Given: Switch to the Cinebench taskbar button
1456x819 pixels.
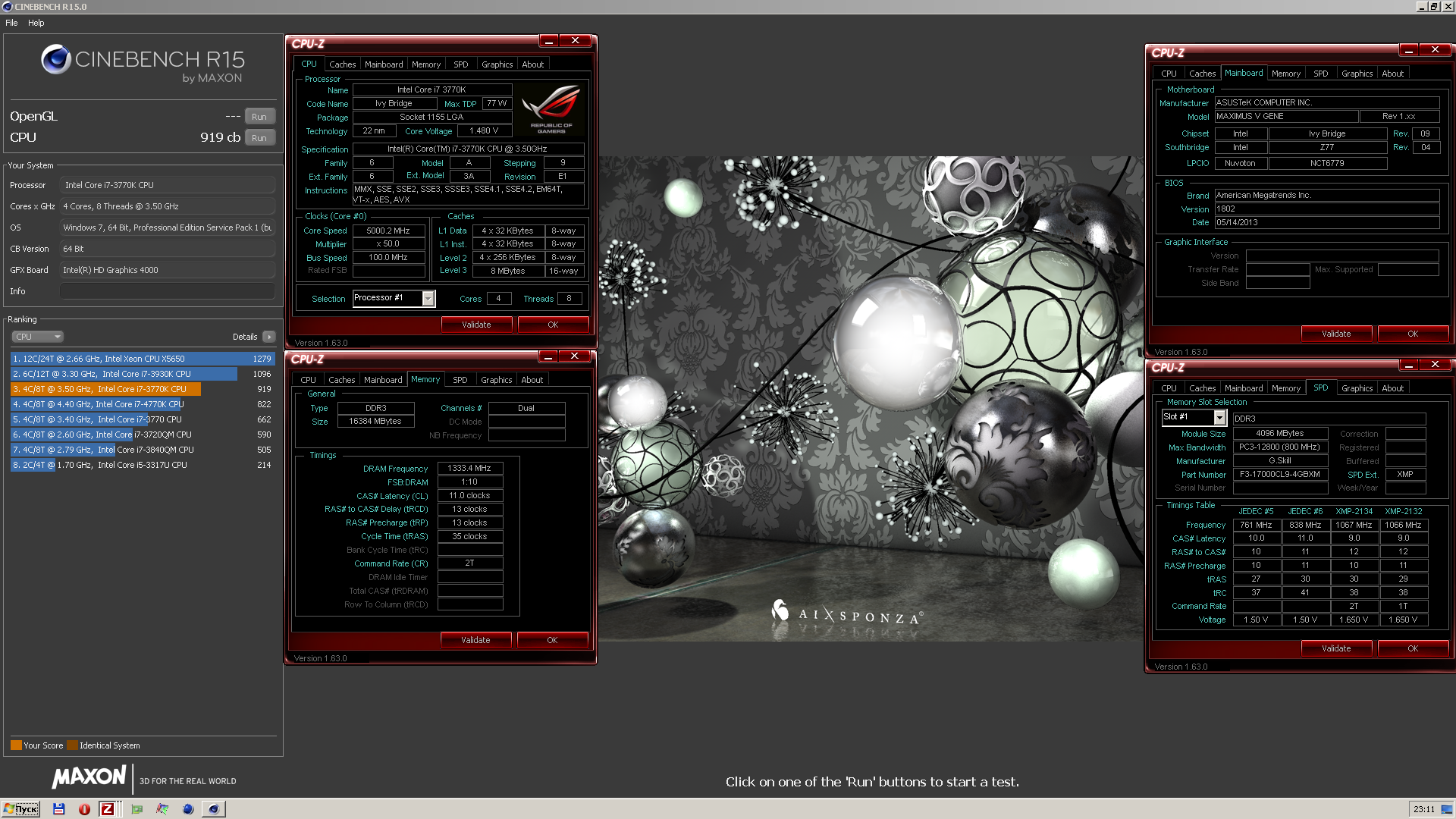Looking at the screenshot, I should tap(214, 809).
